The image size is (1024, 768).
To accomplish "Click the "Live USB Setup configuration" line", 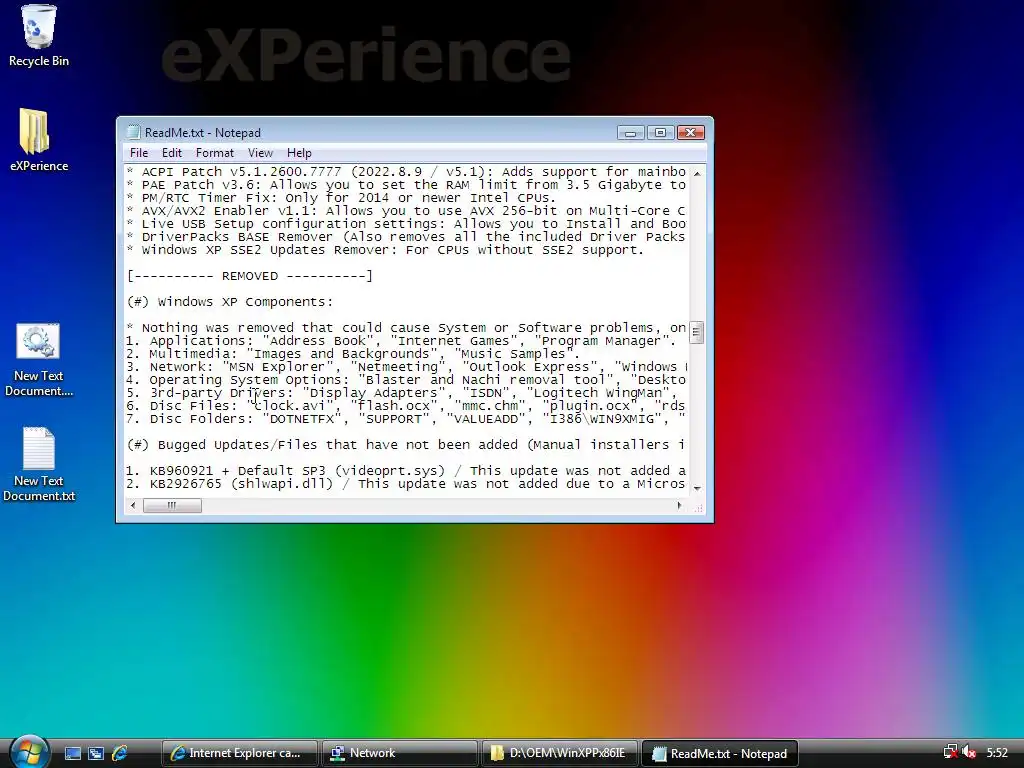I will pos(406,224).
